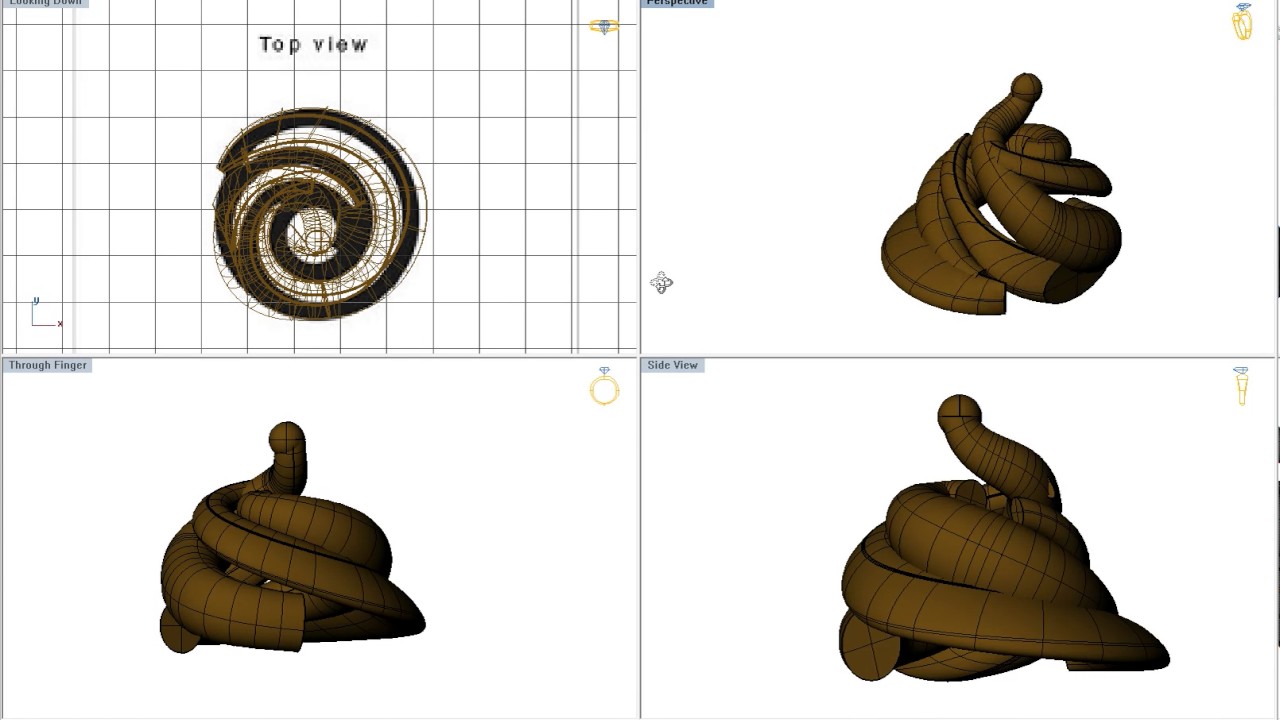Screen dimensions: 1280x720
Task: Click the angled ring icon in Perspective viewport
Action: click(1242, 22)
